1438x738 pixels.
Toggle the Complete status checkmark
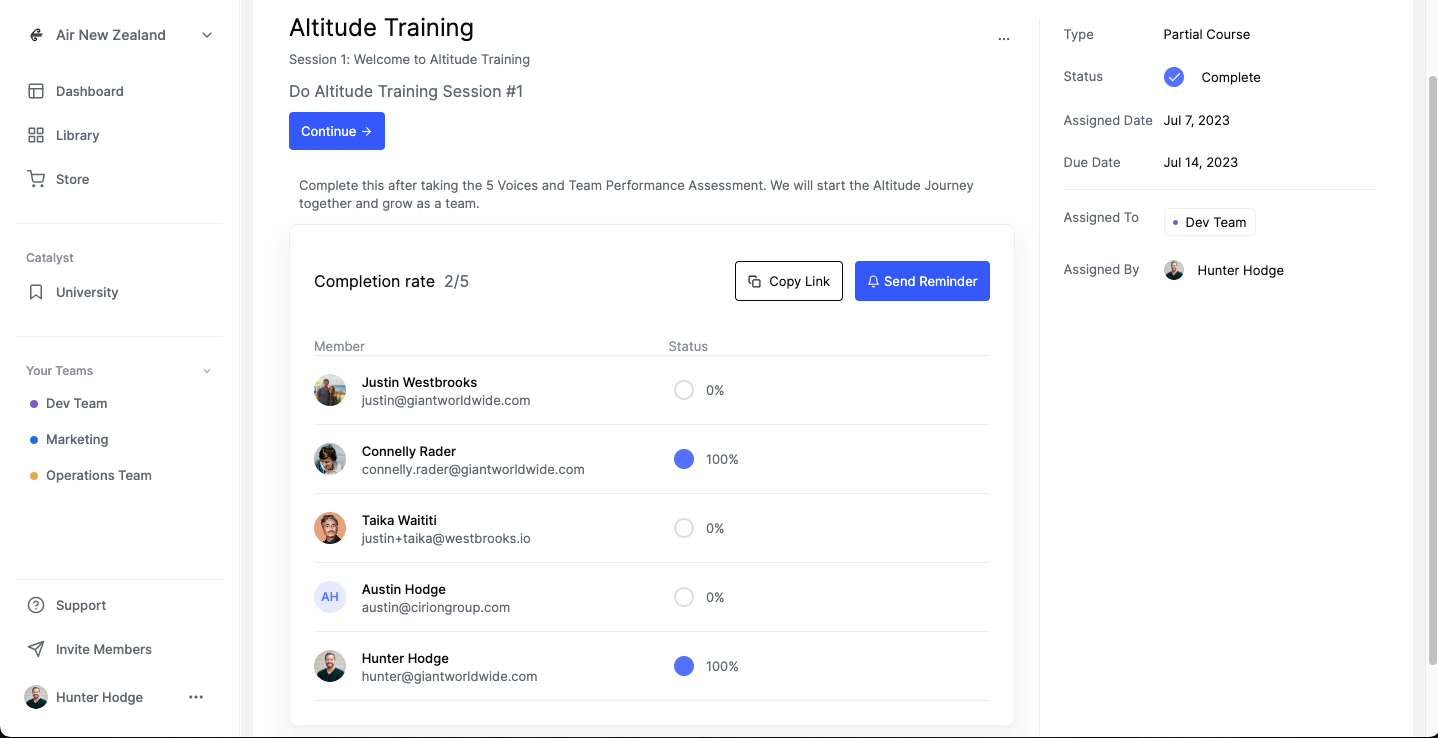(x=1174, y=77)
